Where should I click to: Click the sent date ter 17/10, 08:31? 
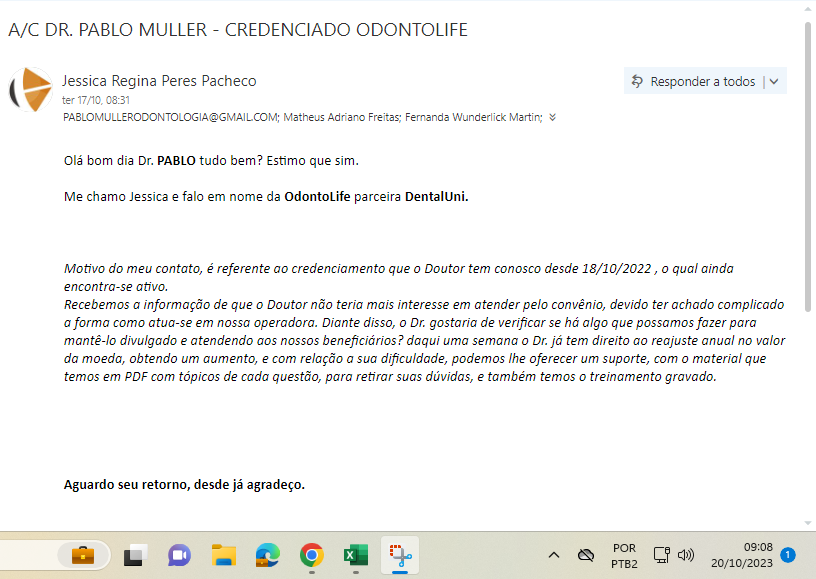coord(96,100)
